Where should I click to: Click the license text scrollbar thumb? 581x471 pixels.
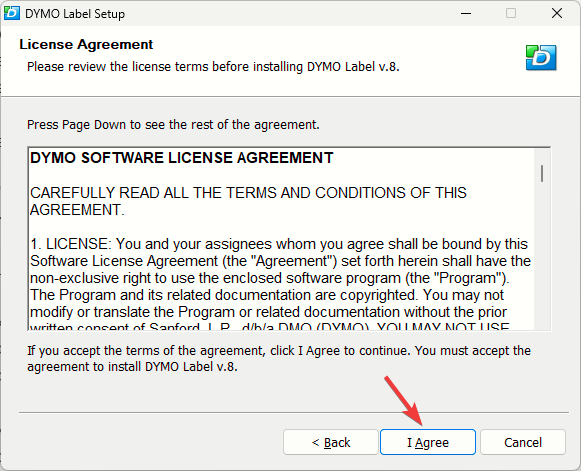click(542, 173)
